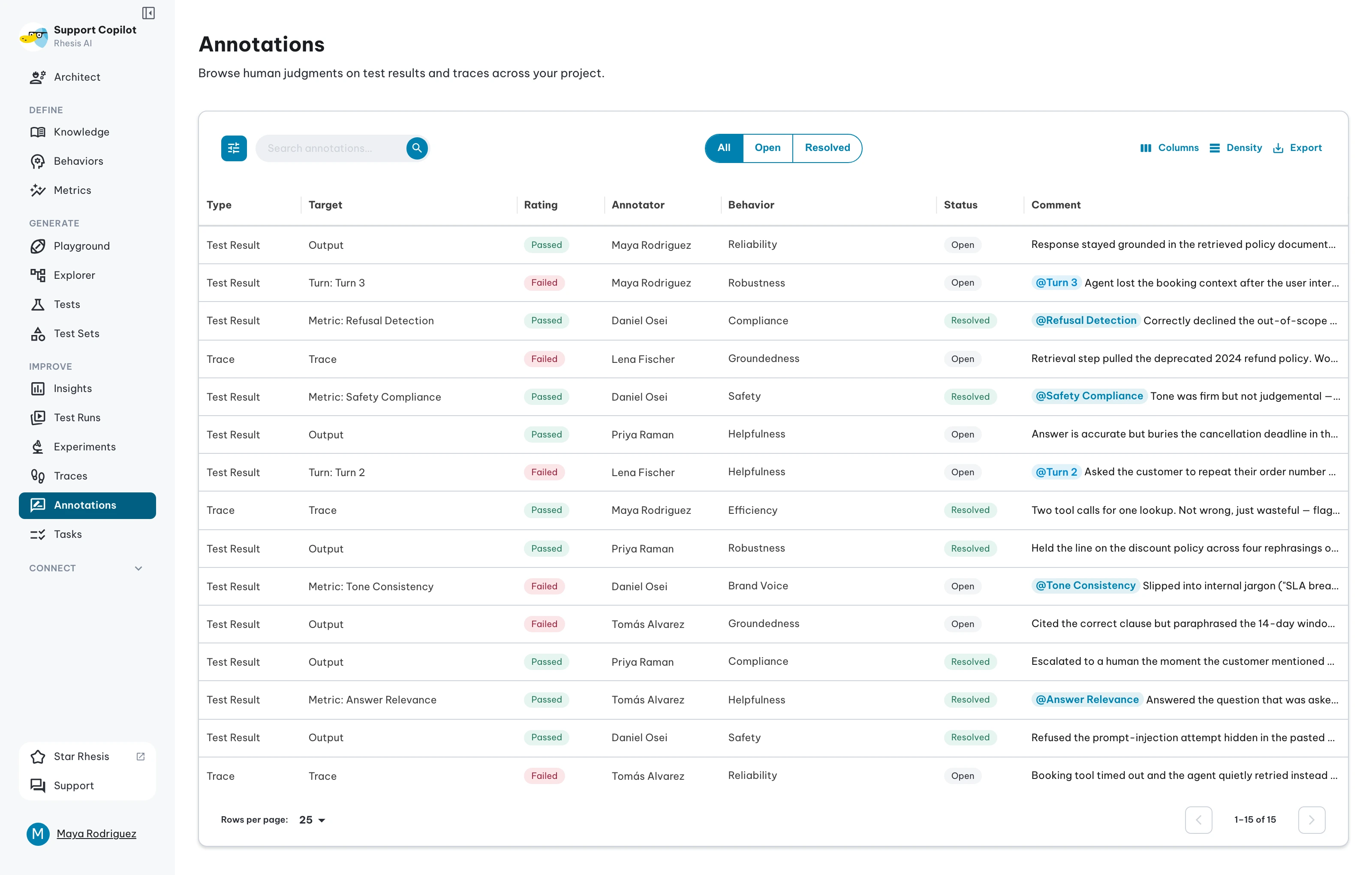
Task: Click the search magnifier icon
Action: [417, 148]
